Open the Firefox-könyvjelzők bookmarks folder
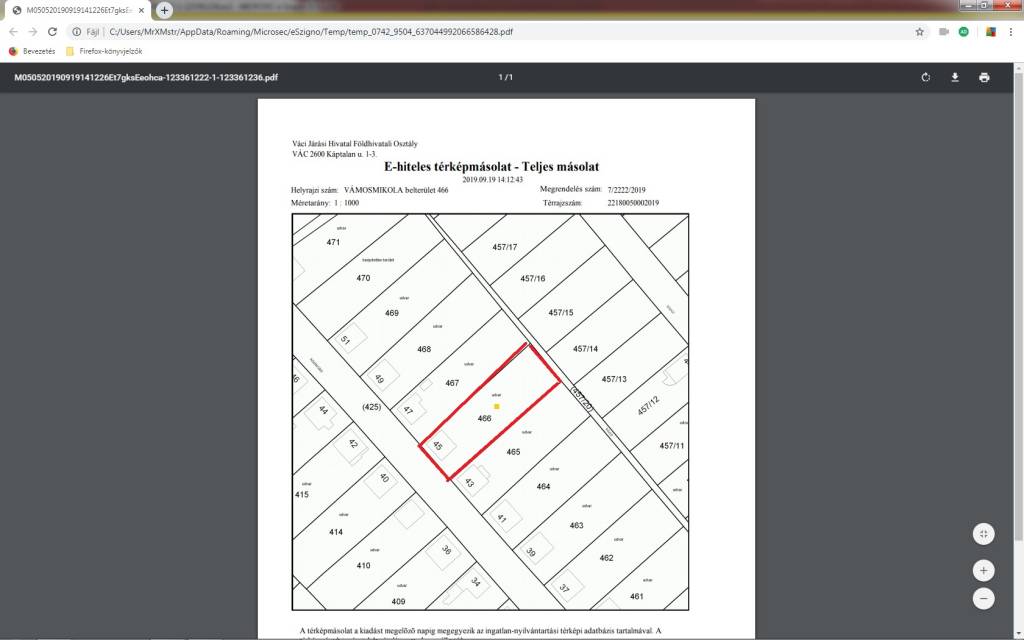This screenshot has height=640, width=1024. tap(104, 51)
